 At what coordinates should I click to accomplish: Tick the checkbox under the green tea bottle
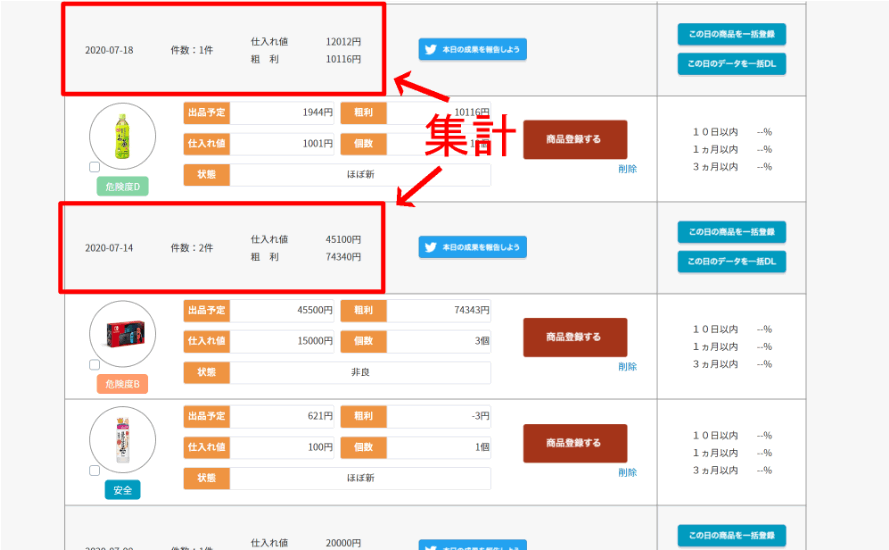(x=95, y=167)
